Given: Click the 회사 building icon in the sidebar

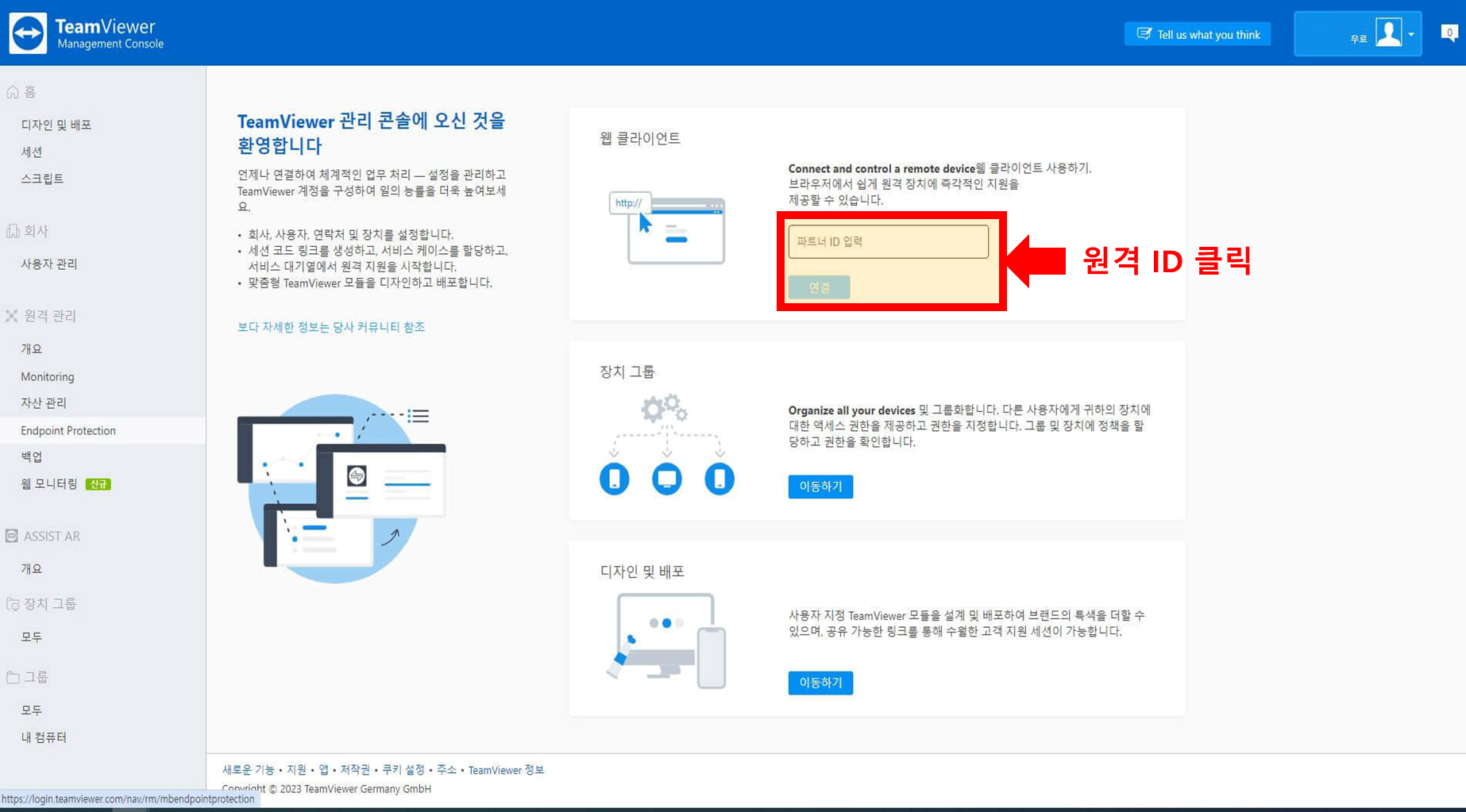Looking at the screenshot, I should (13, 231).
